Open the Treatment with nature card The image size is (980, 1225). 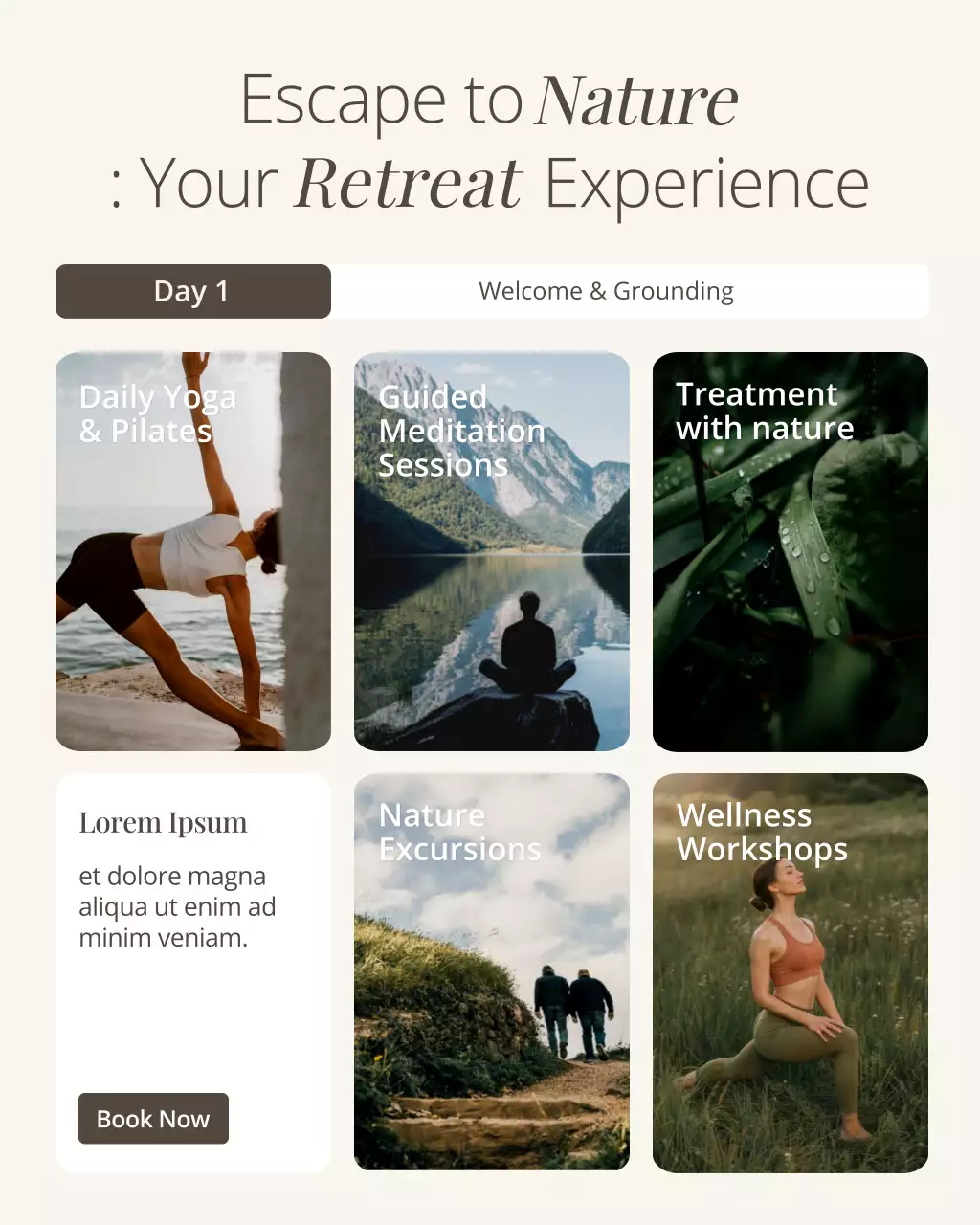[791, 551]
